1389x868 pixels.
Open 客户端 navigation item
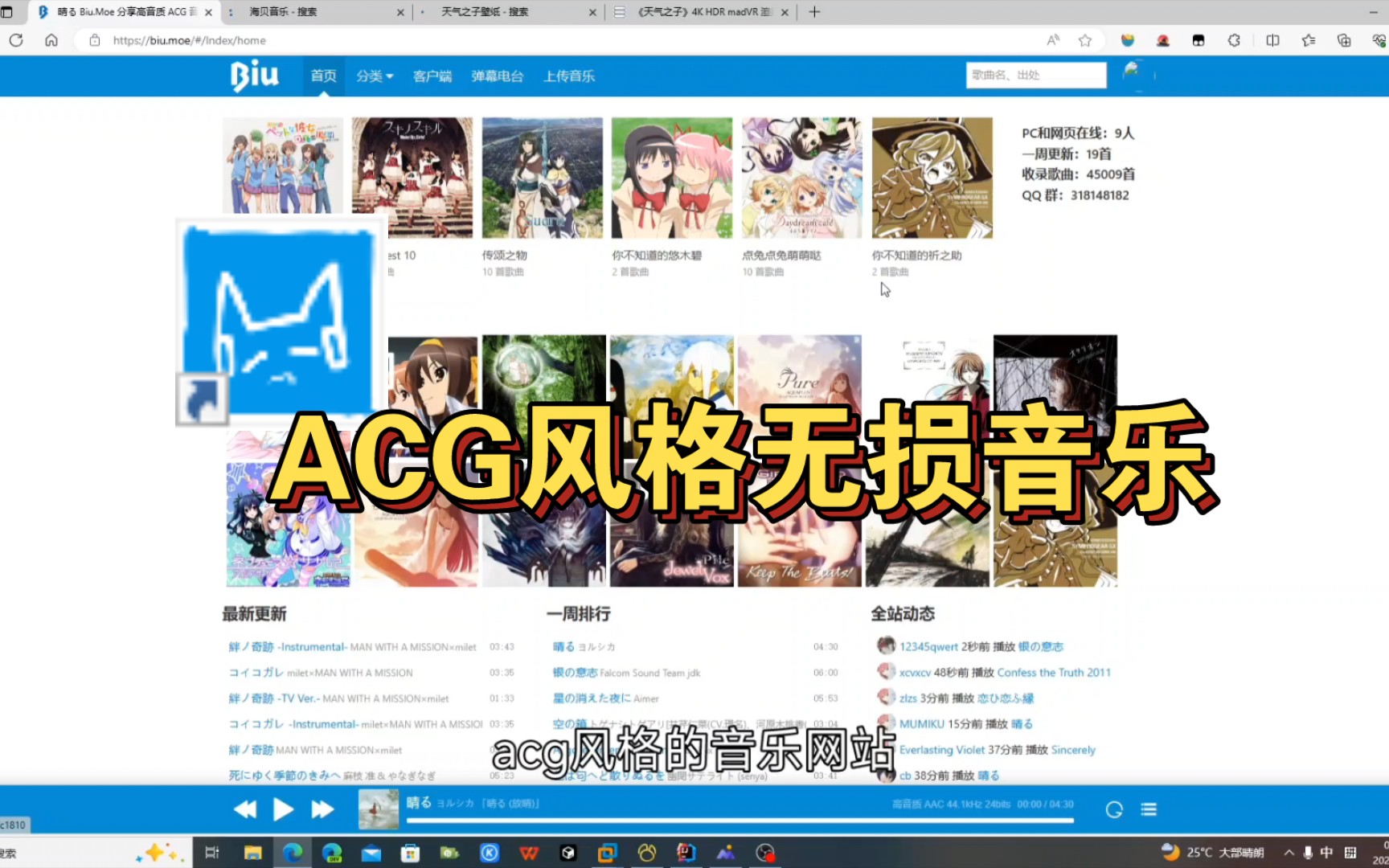(432, 76)
